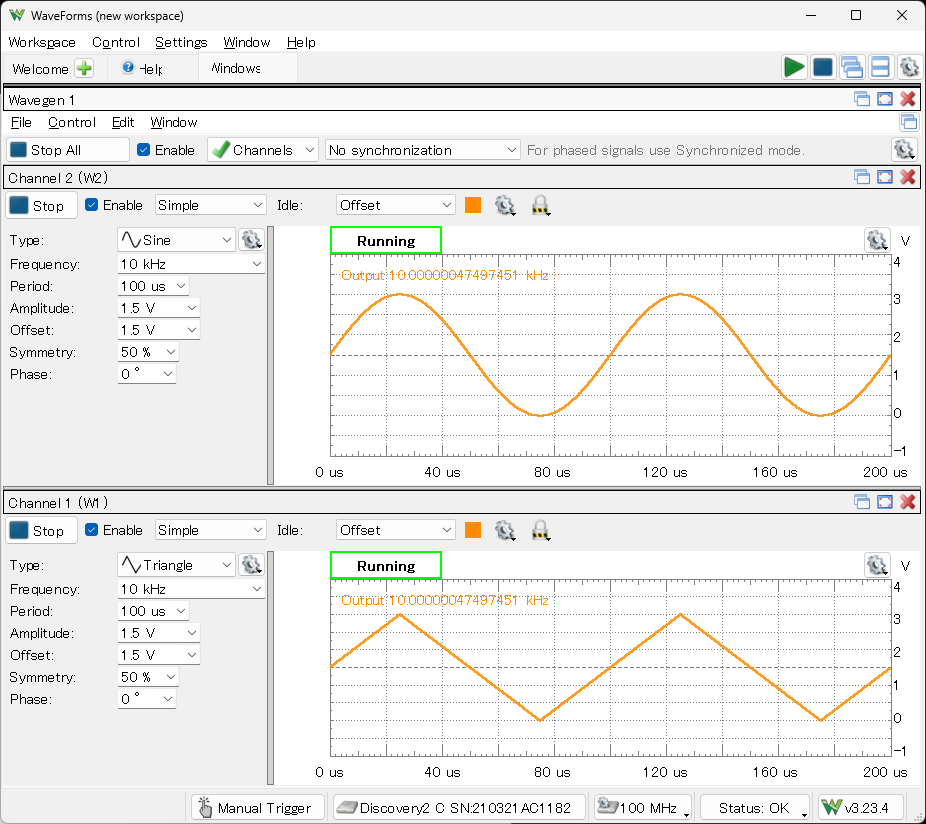Open Channel 2 lock icon options
926x824 pixels.
[541, 205]
